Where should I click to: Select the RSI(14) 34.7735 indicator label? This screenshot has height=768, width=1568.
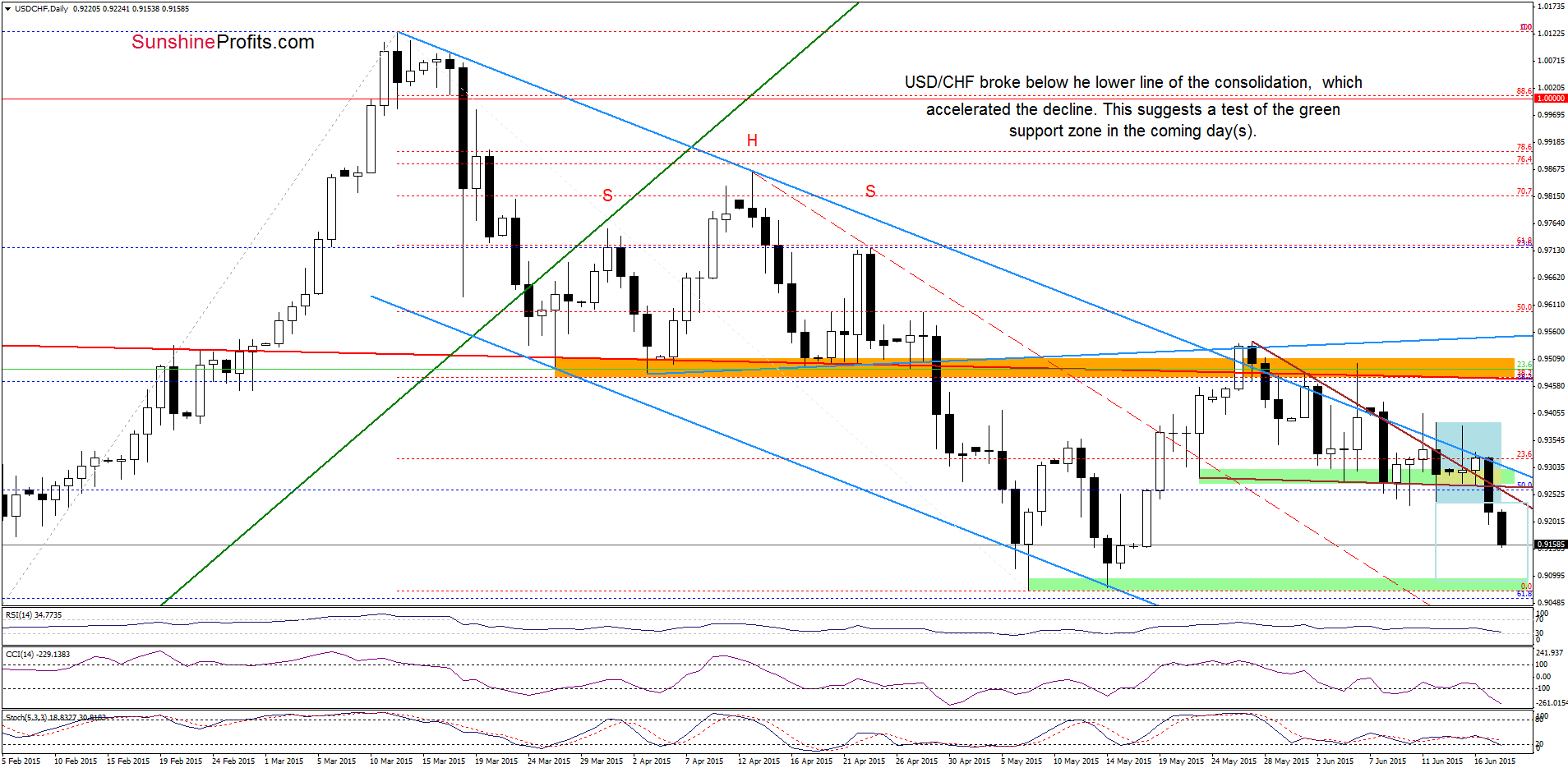point(34,614)
